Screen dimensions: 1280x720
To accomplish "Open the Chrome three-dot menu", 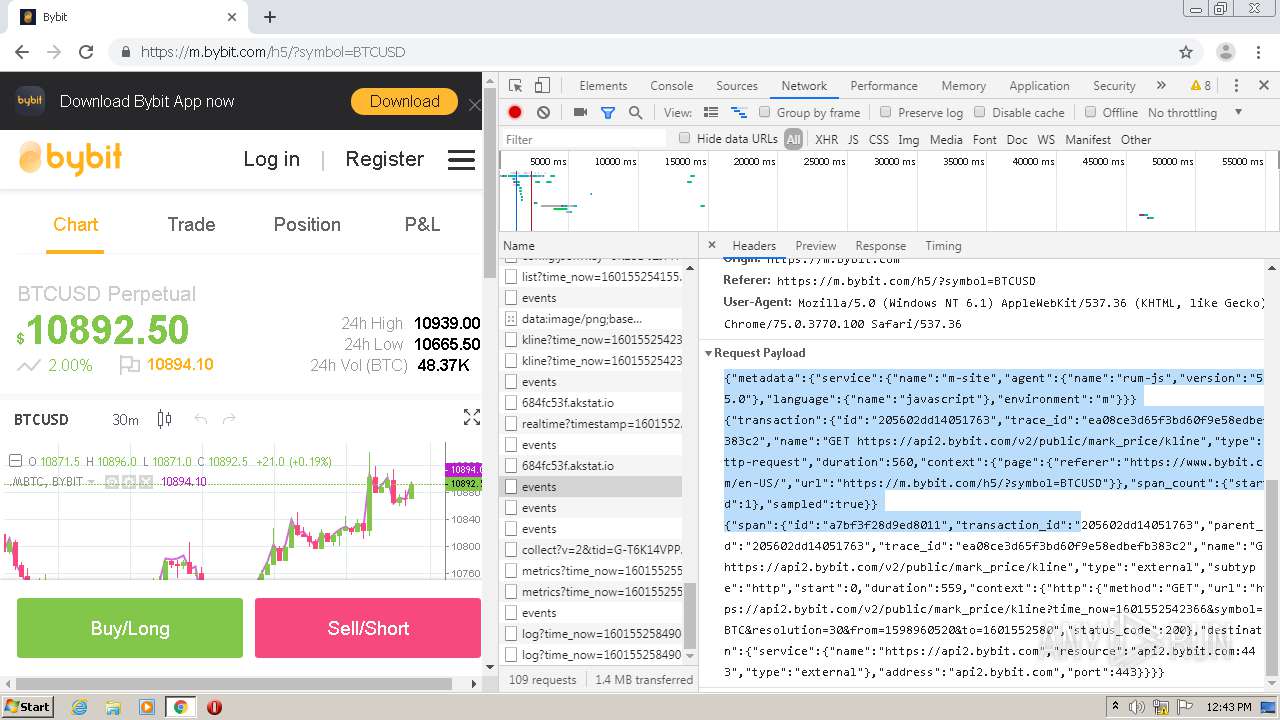I will click(1260, 52).
